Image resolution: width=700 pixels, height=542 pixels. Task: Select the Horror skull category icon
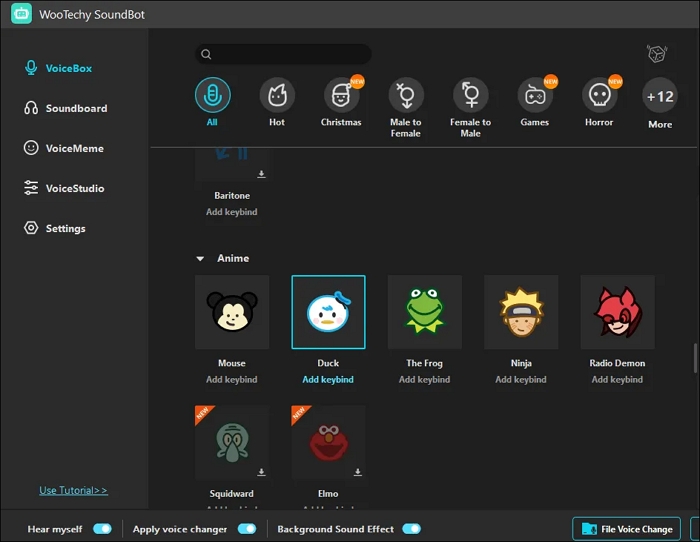pos(599,96)
